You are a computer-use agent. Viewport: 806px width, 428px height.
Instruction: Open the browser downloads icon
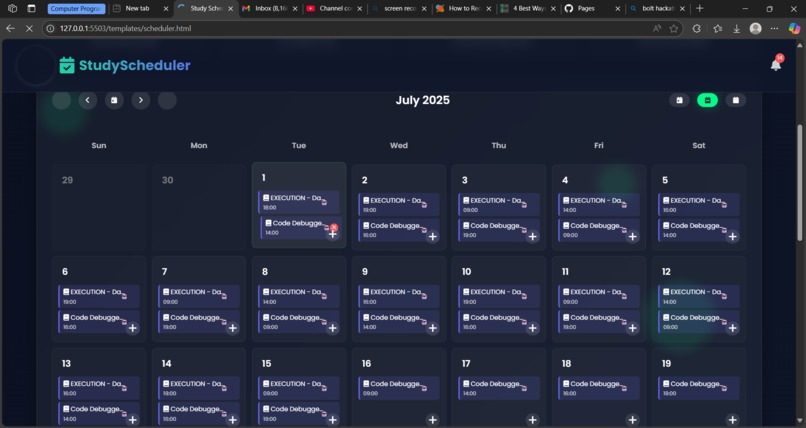click(x=736, y=28)
